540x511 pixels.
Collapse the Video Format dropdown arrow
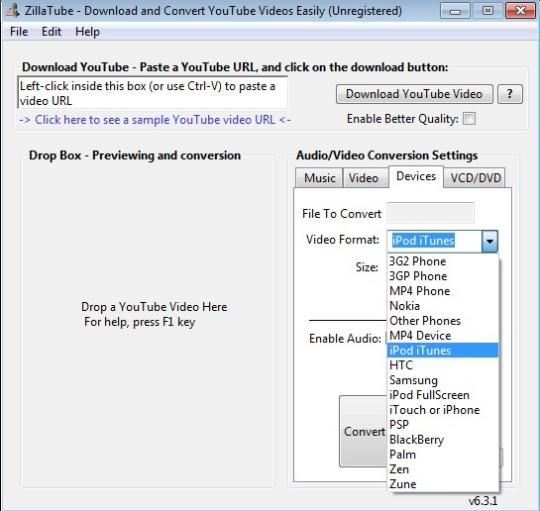pyautogui.click(x=490, y=241)
